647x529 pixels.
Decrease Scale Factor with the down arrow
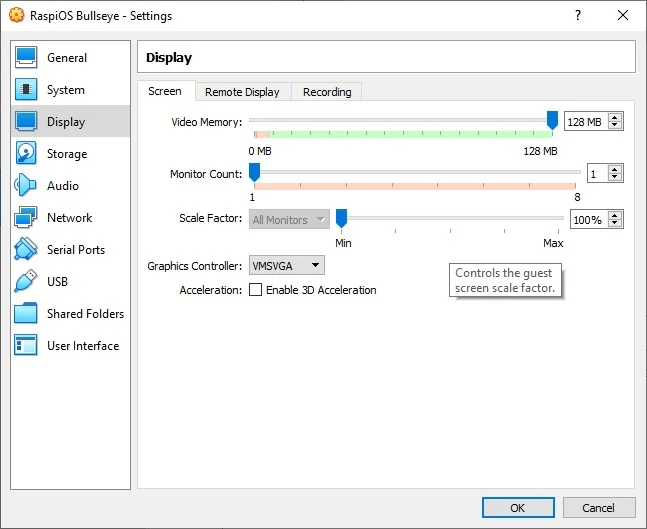615,223
